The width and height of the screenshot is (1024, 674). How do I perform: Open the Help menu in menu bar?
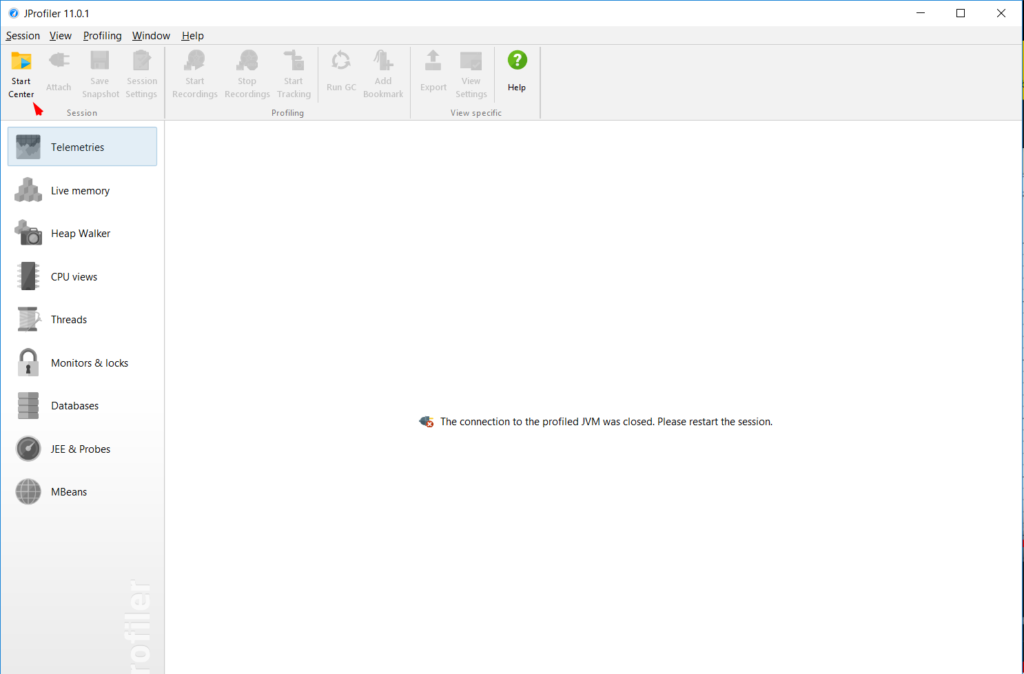click(x=192, y=36)
